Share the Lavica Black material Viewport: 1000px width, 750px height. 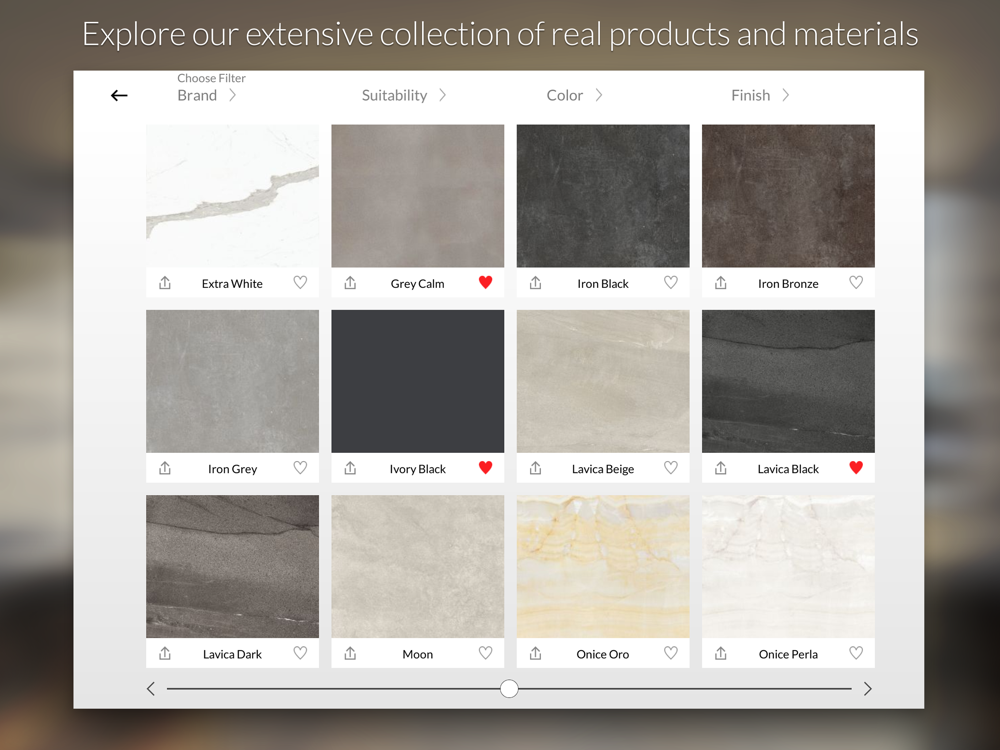(721, 468)
